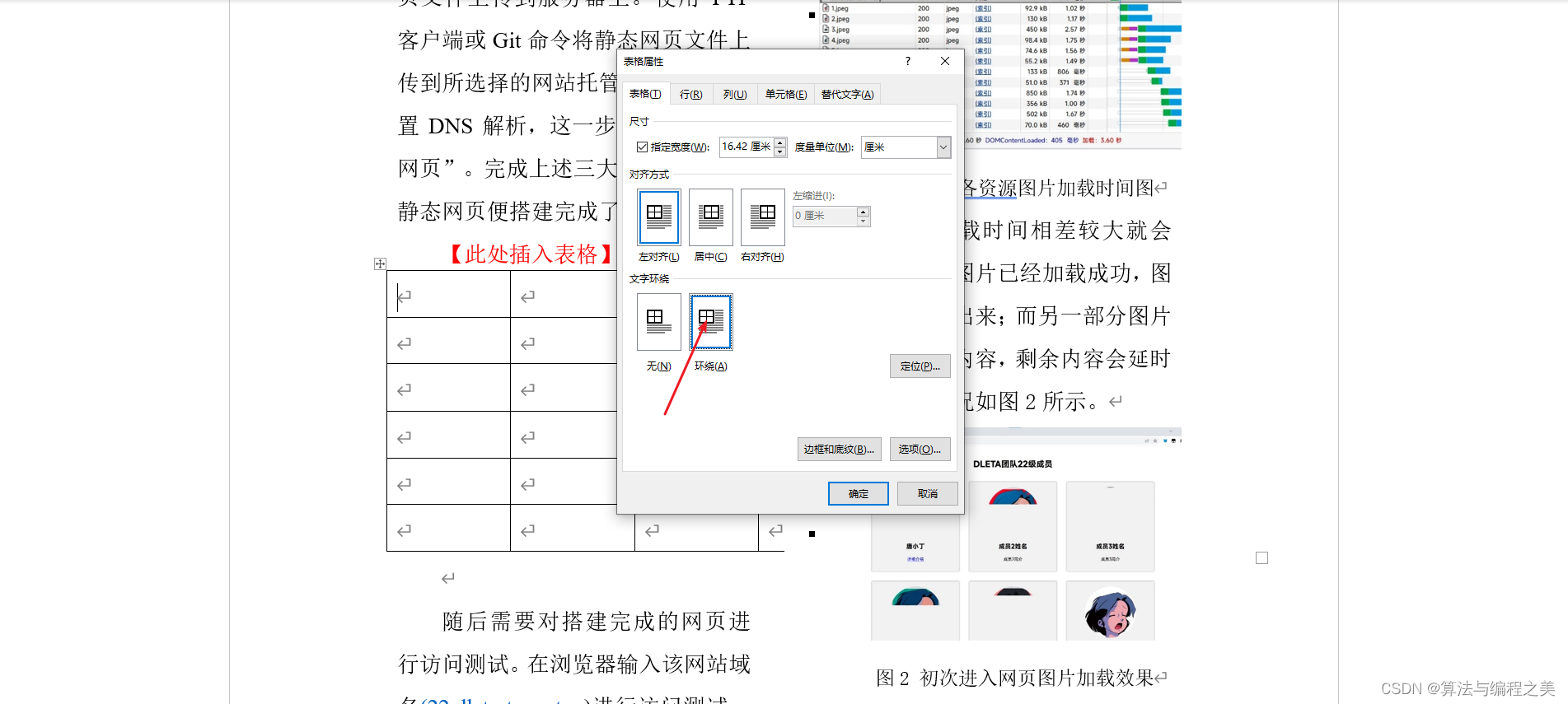Choose around text wrapping icon
Image resolution: width=1568 pixels, height=704 pixels.
[710, 322]
